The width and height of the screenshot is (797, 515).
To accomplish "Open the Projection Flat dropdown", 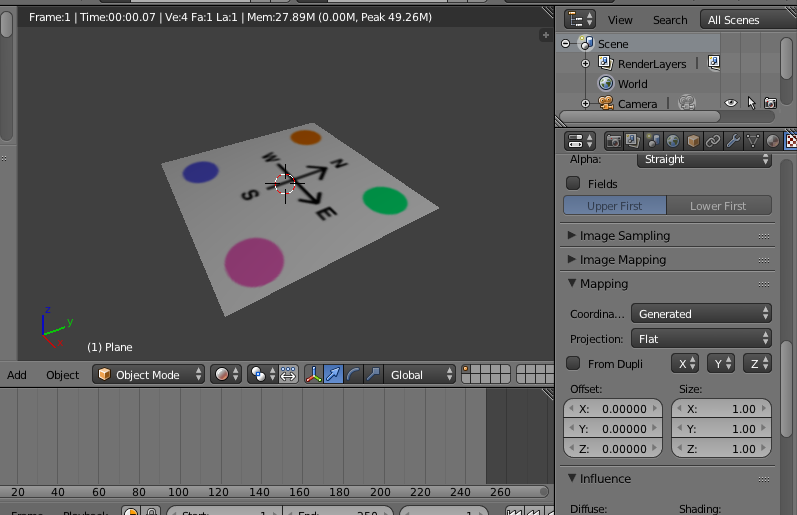I will (701, 339).
